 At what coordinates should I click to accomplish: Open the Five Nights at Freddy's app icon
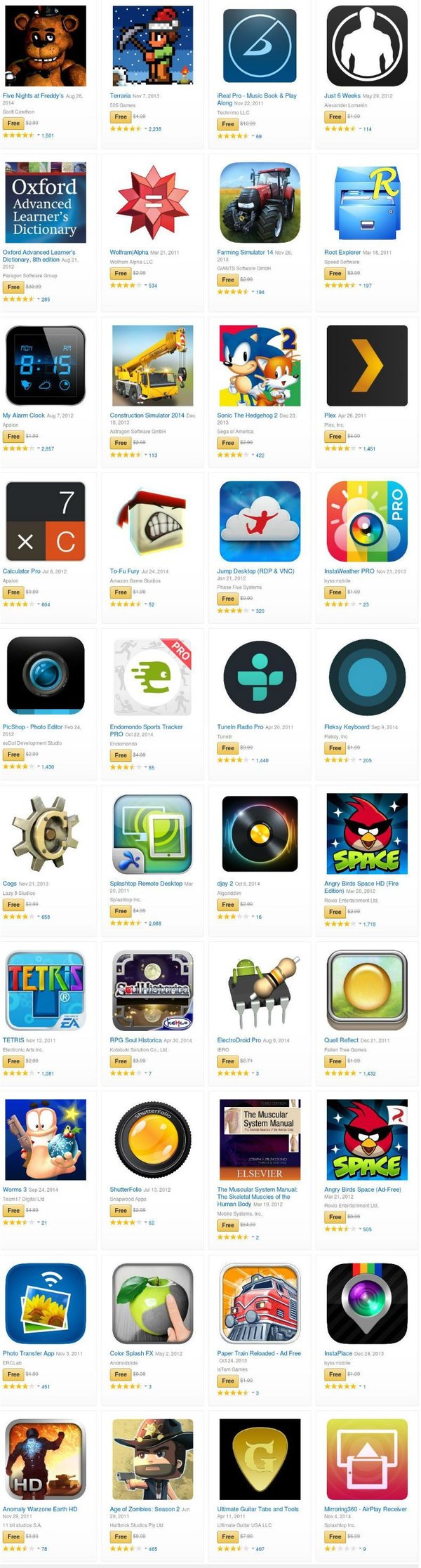coord(46,46)
